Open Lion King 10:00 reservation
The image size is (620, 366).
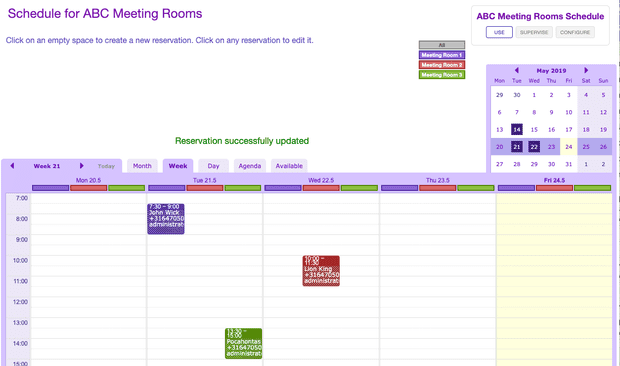[321, 271]
